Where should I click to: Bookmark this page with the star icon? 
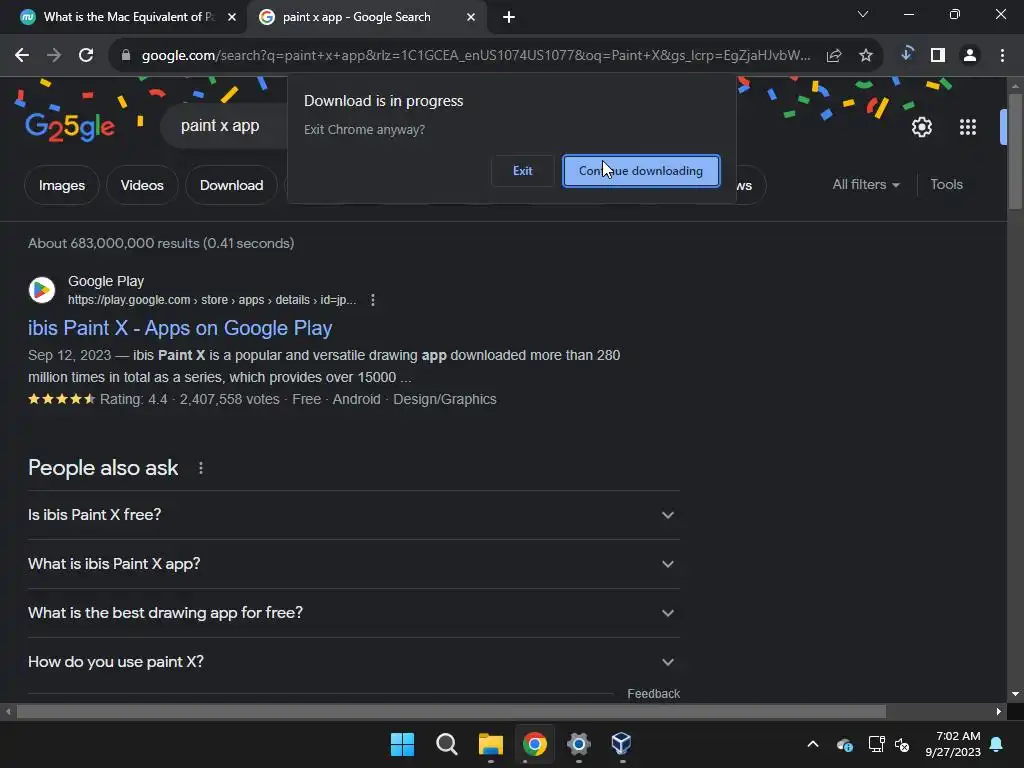pyautogui.click(x=865, y=56)
